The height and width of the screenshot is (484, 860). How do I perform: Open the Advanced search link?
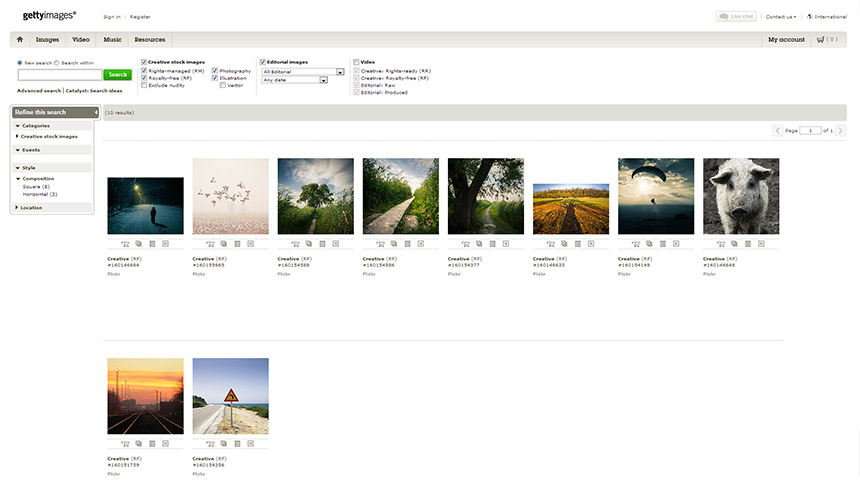(x=38, y=90)
